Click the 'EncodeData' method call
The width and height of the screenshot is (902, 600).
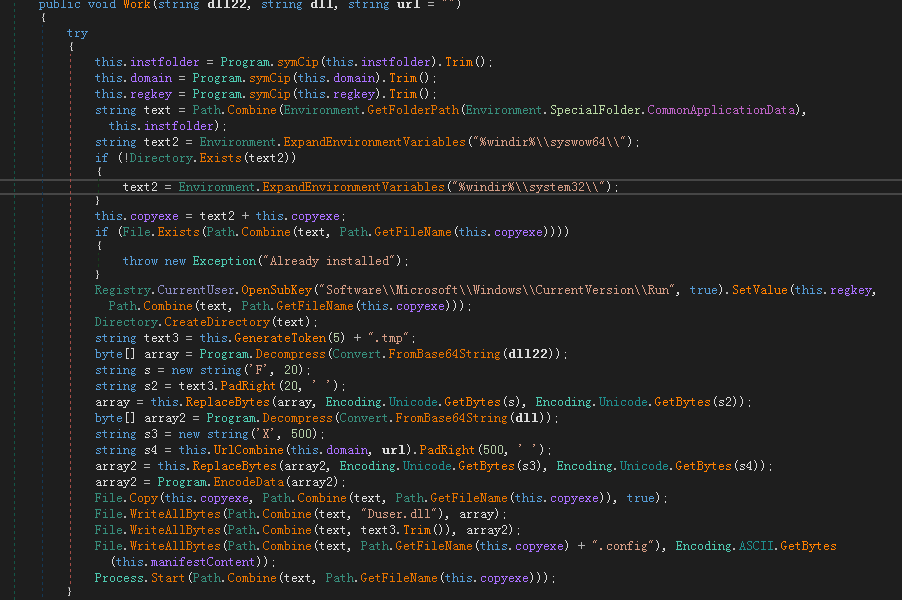click(249, 483)
